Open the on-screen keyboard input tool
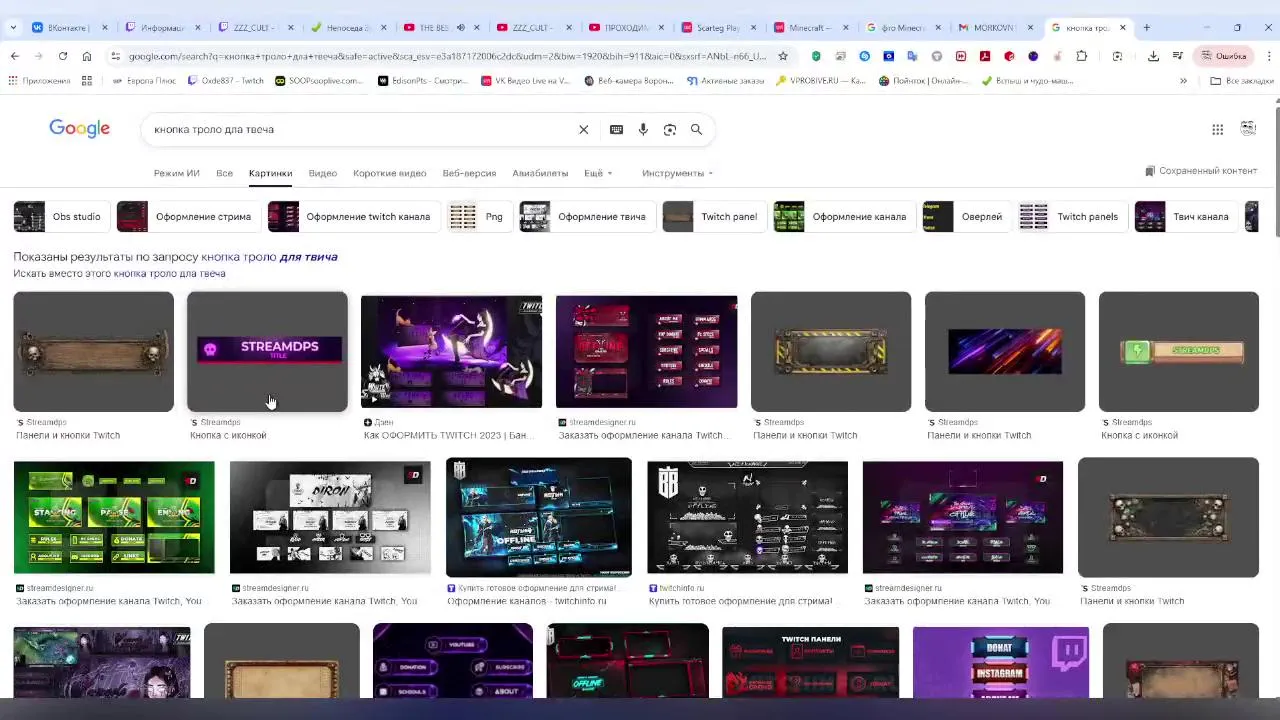The width and height of the screenshot is (1280, 720). (616, 129)
